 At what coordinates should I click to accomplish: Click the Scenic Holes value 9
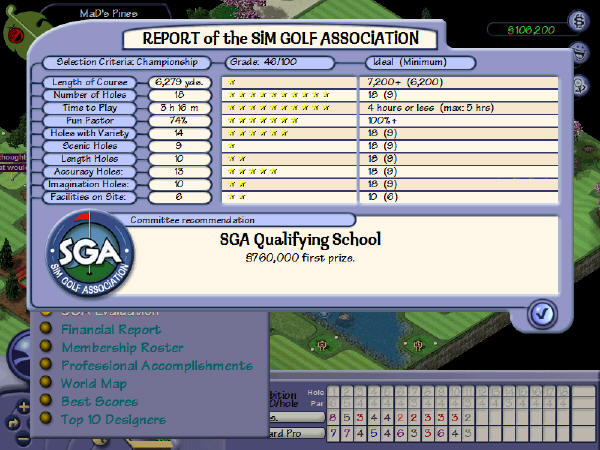(x=179, y=146)
